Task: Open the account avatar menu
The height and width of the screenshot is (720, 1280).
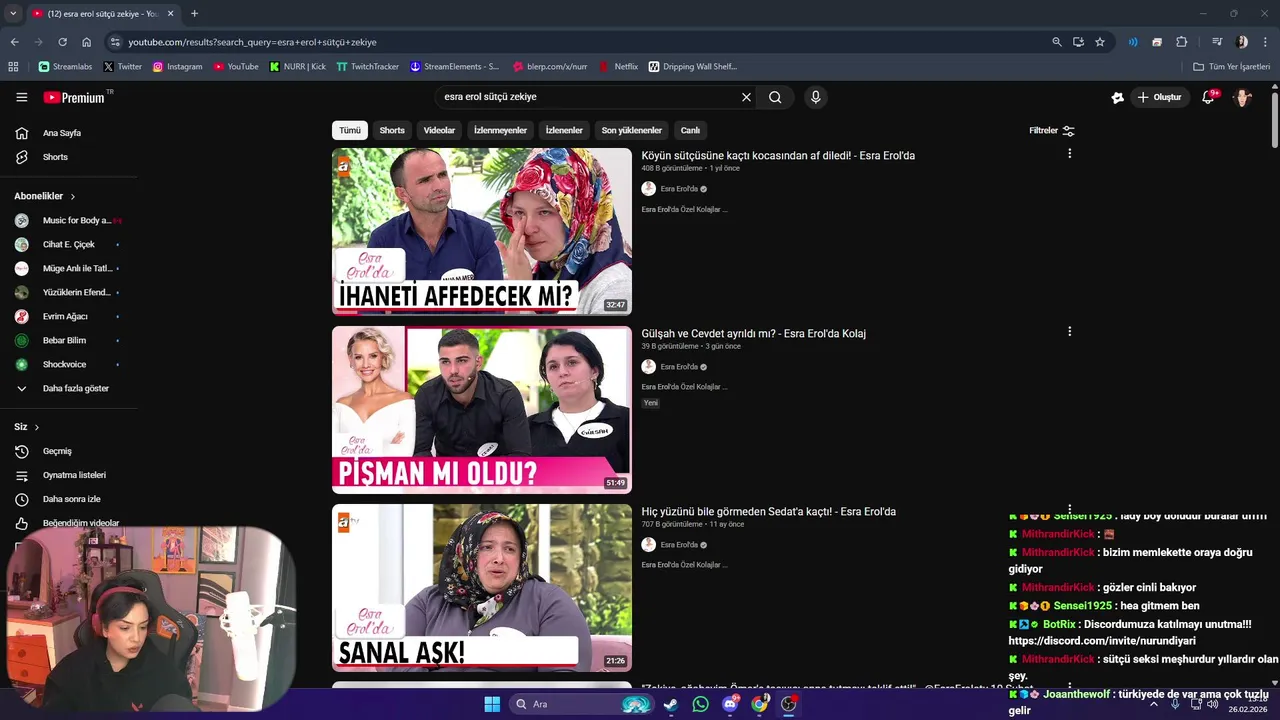Action: point(1242,97)
